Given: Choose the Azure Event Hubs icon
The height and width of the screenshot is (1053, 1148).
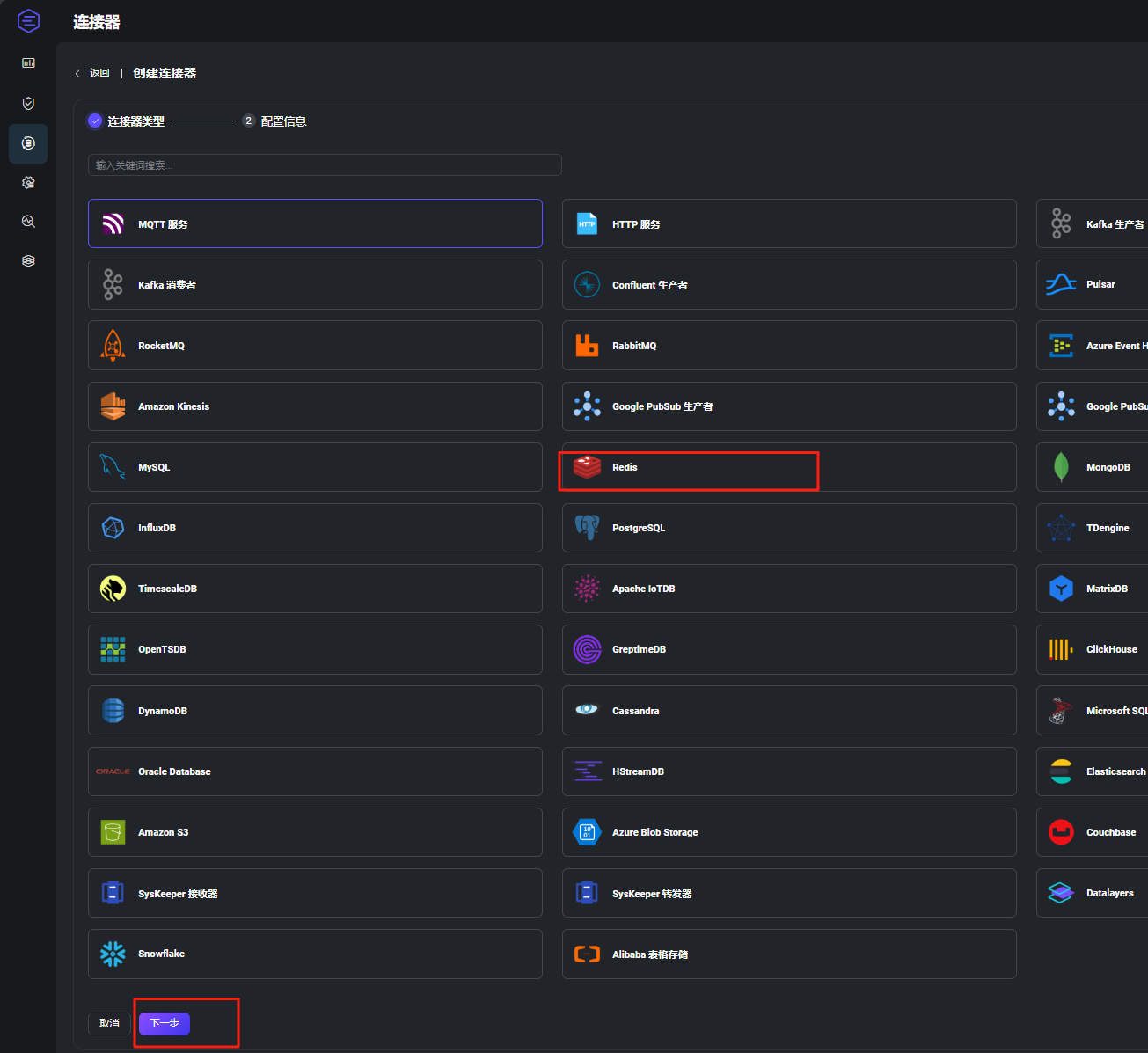Looking at the screenshot, I should pyautogui.click(x=1061, y=345).
